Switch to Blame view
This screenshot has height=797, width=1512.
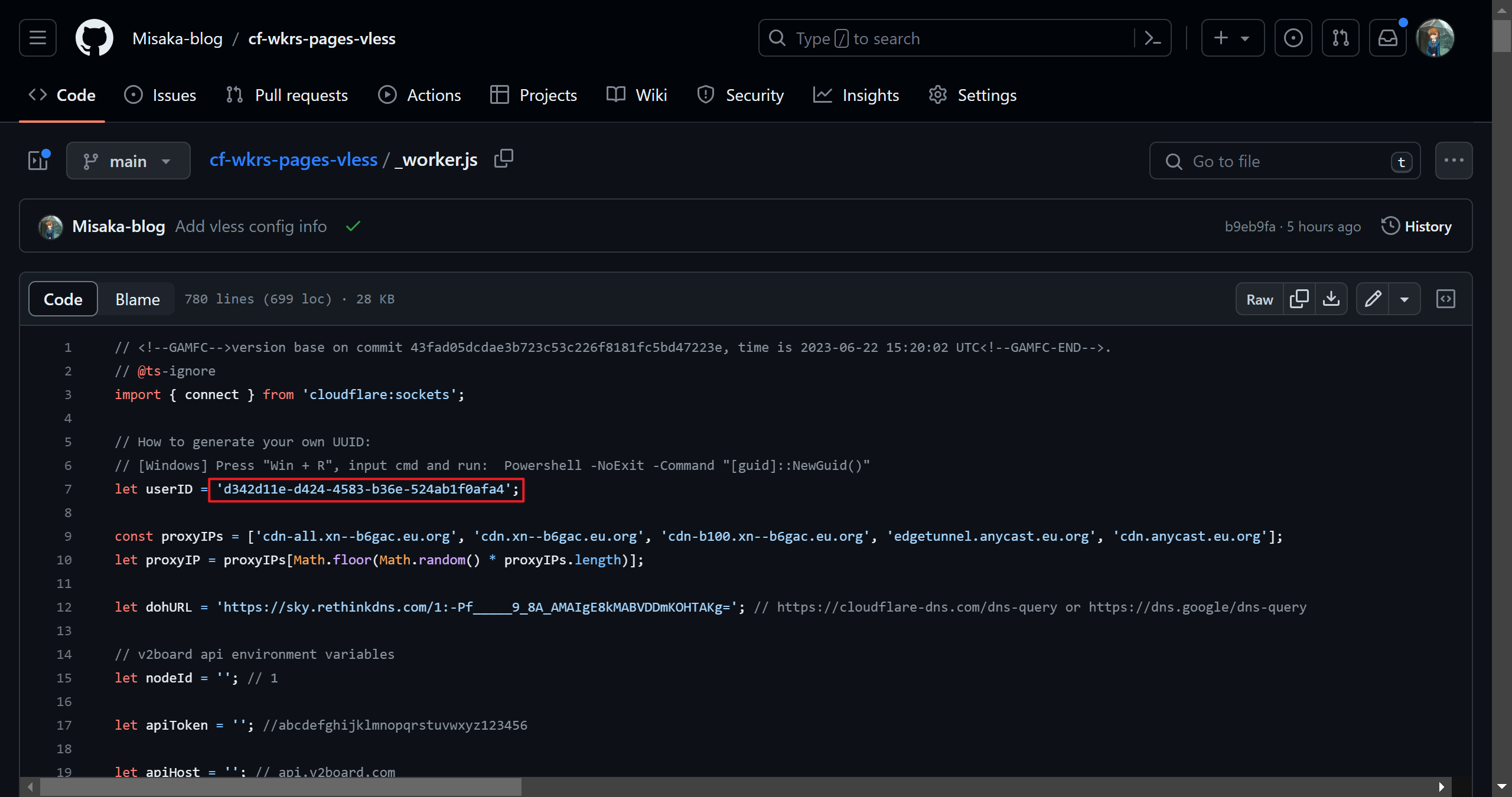tap(137, 299)
